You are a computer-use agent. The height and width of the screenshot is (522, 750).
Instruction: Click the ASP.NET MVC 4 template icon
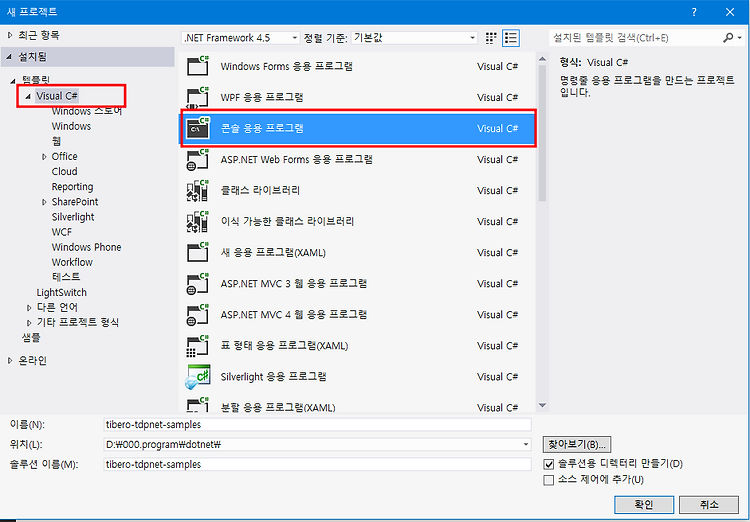point(198,314)
